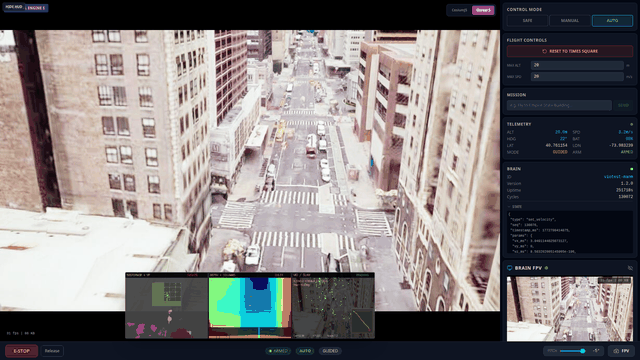Click the HIDE HUD button

click(x=14, y=7)
